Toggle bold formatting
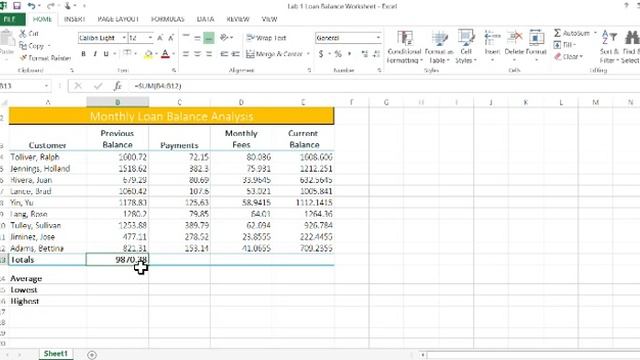 [83, 54]
